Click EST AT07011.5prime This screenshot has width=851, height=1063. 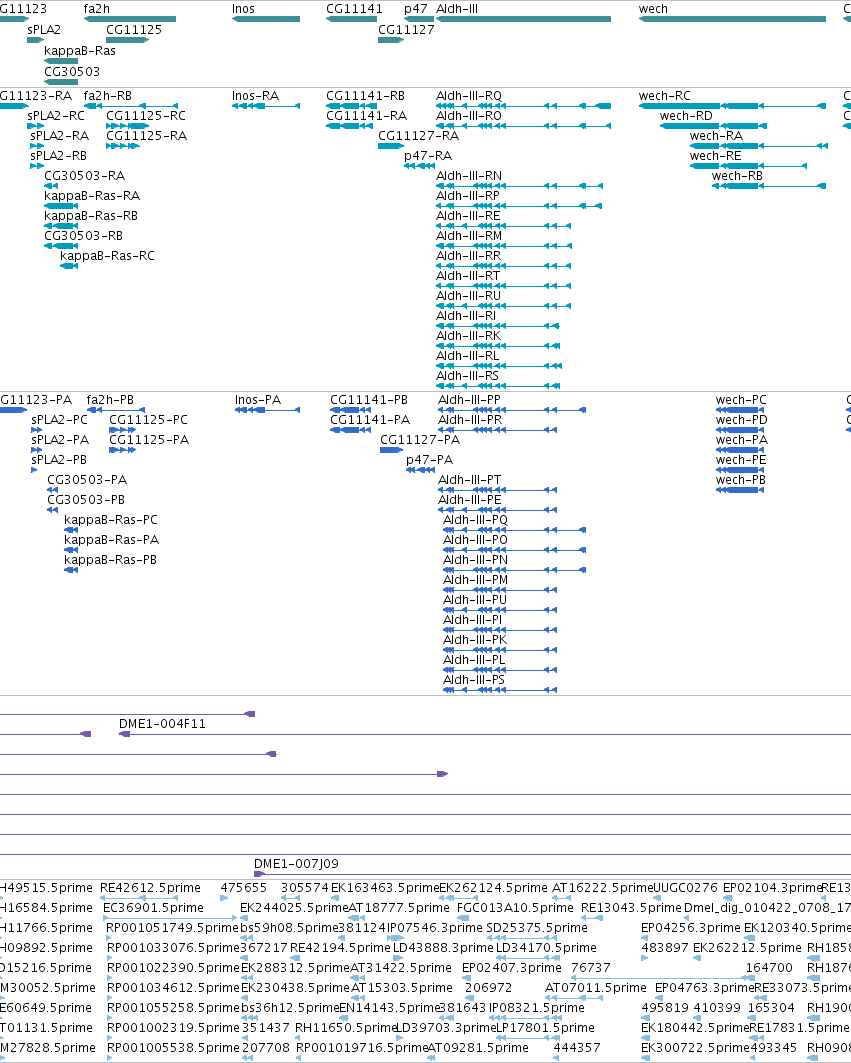click(x=596, y=988)
